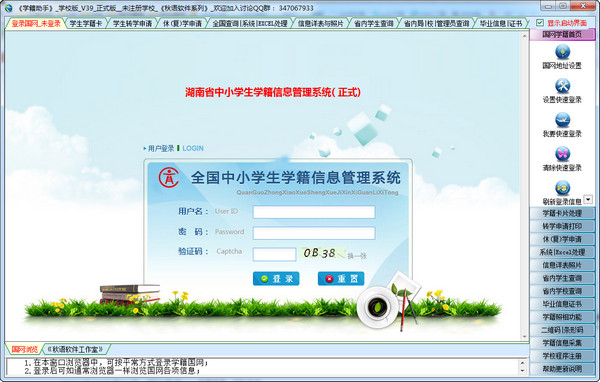
Task: Click the 登录 login button
Action: (x=276, y=279)
